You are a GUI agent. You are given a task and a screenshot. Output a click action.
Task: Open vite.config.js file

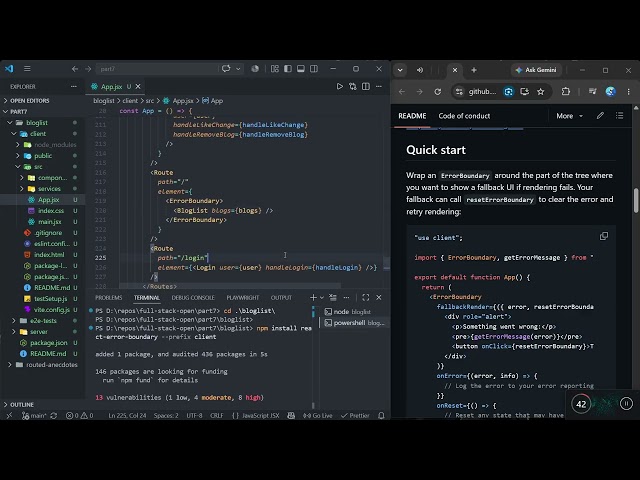pos(51,309)
